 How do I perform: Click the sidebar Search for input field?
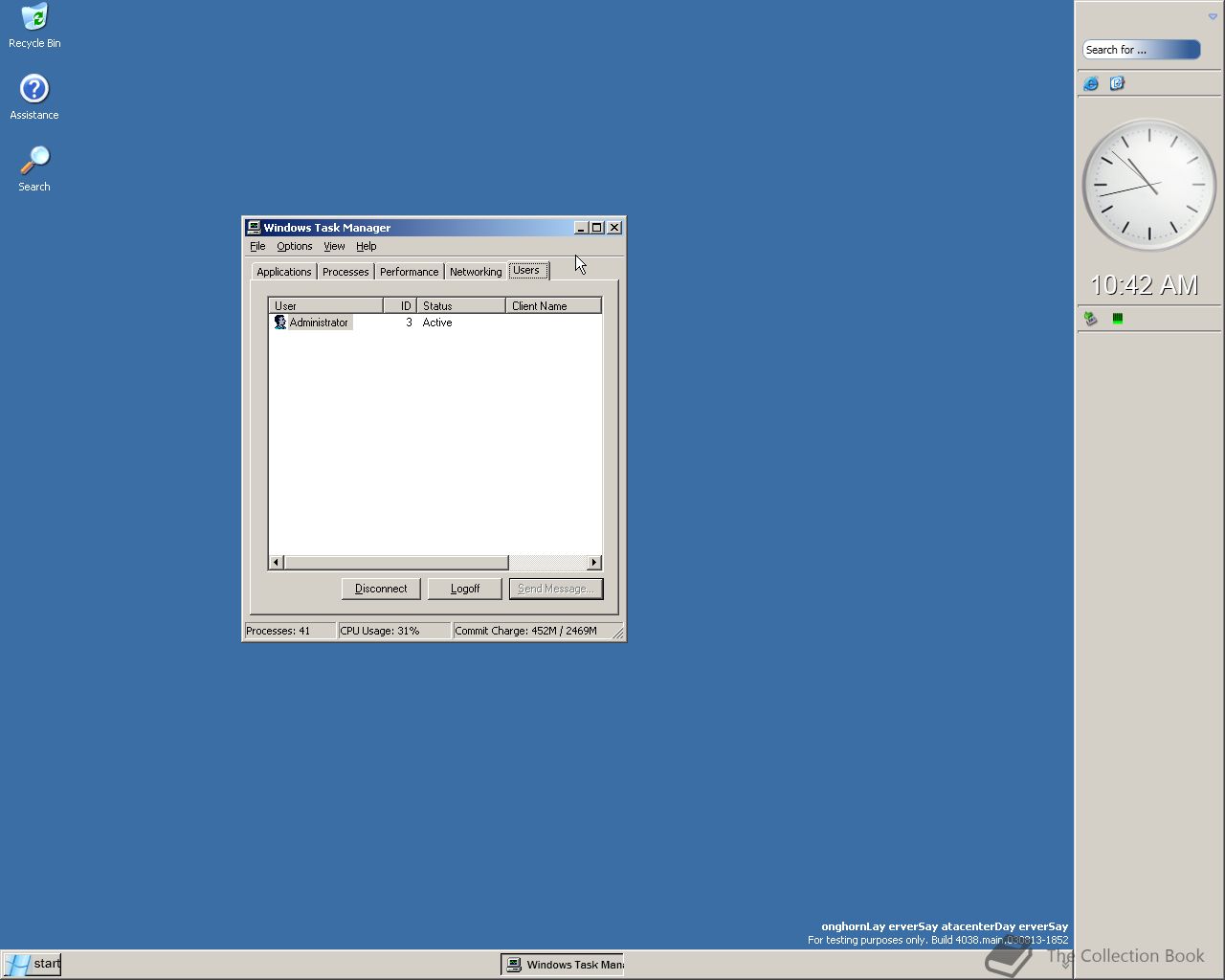(1141, 50)
